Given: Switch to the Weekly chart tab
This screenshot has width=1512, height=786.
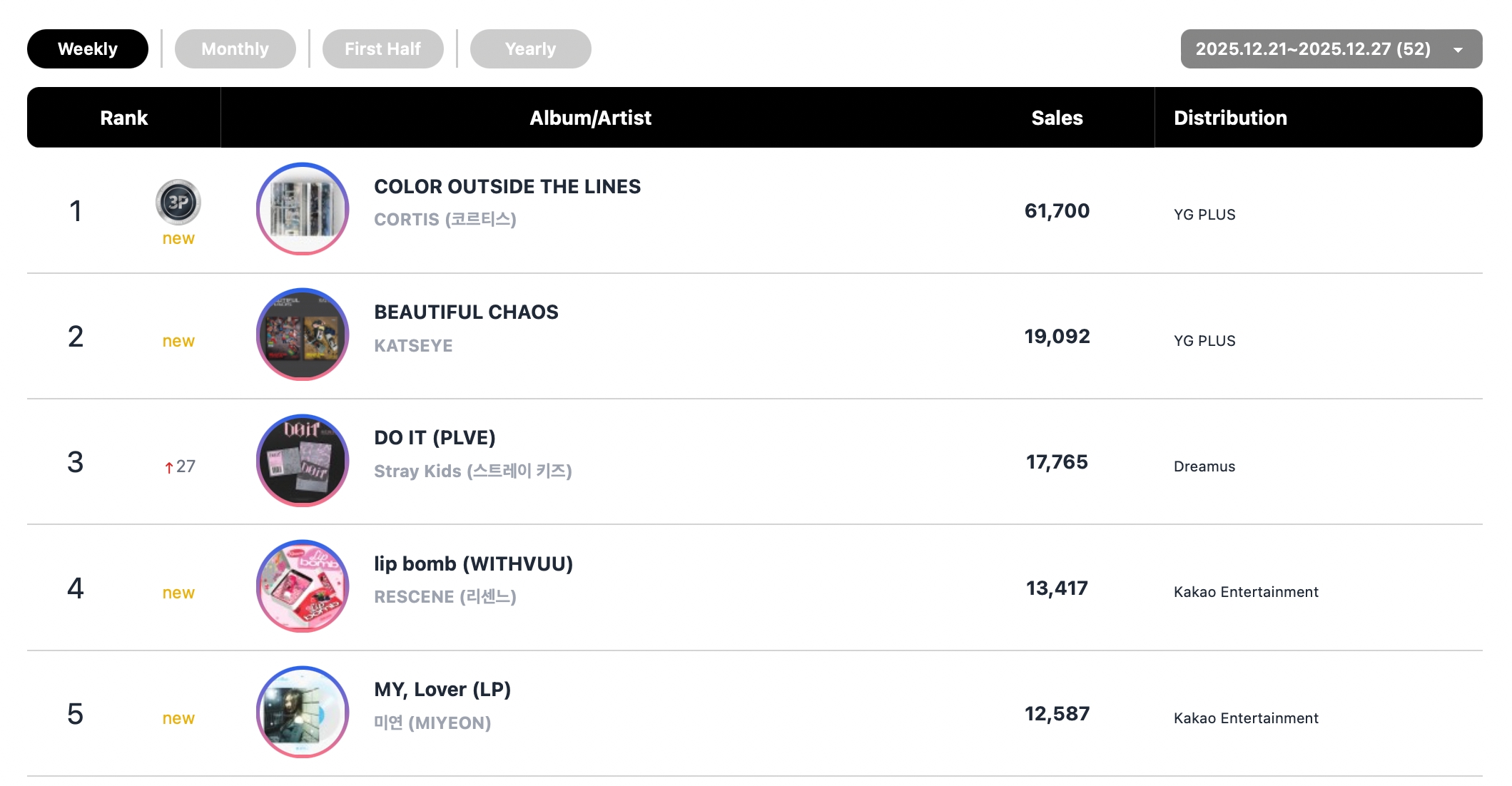Looking at the screenshot, I should pos(88,49).
